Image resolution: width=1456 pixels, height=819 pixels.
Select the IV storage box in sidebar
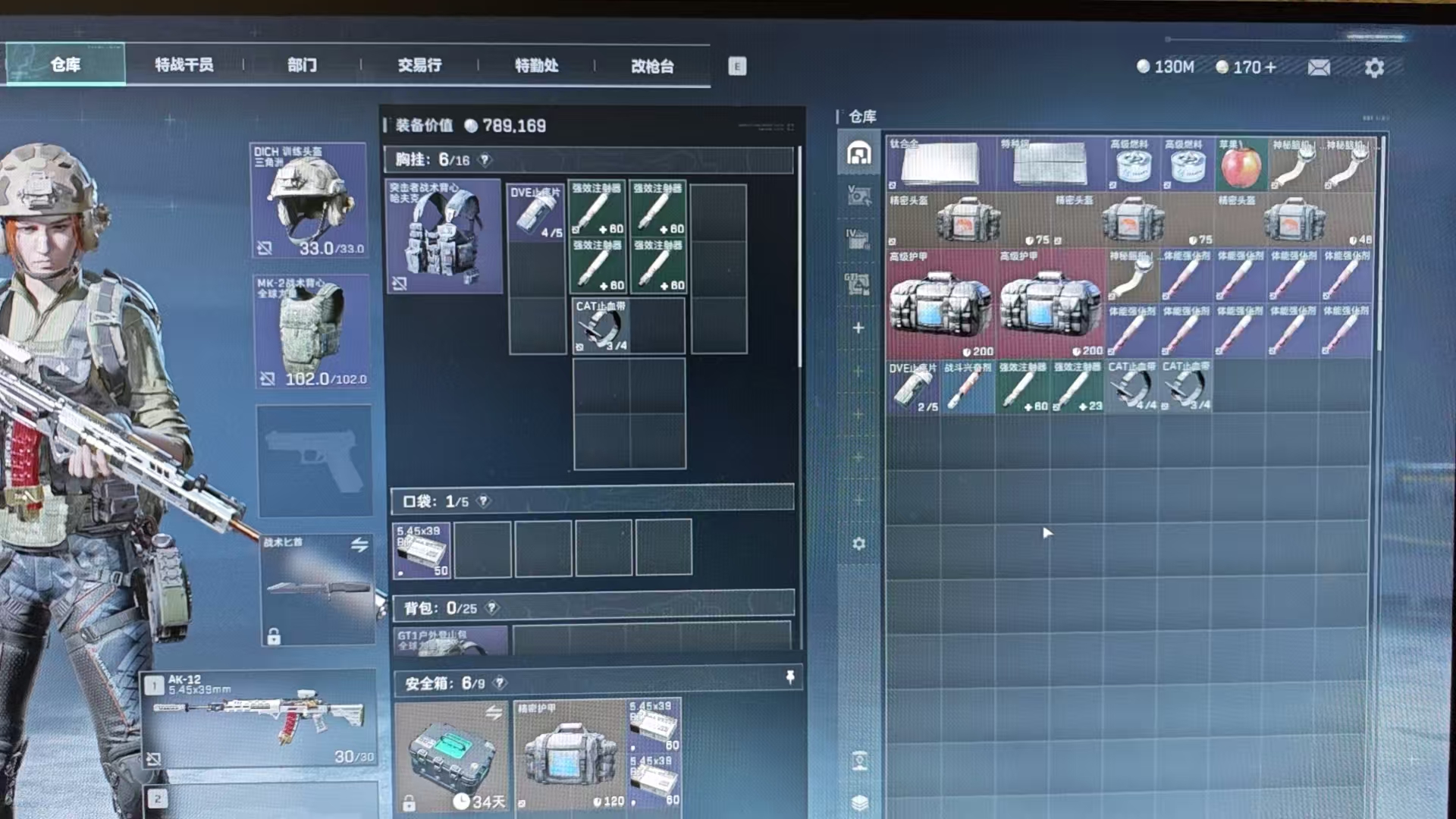[858, 240]
